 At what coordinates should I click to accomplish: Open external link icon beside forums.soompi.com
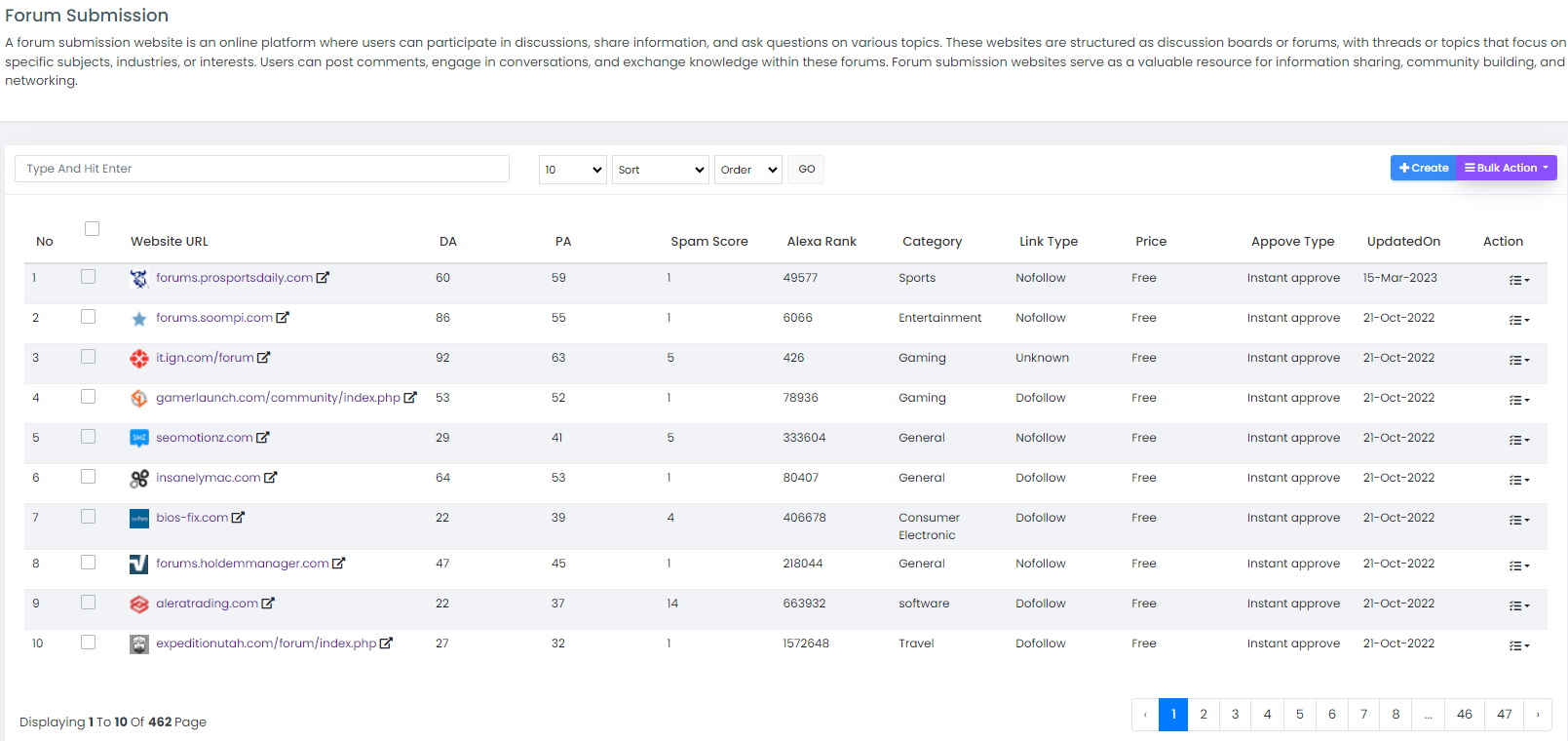(283, 318)
